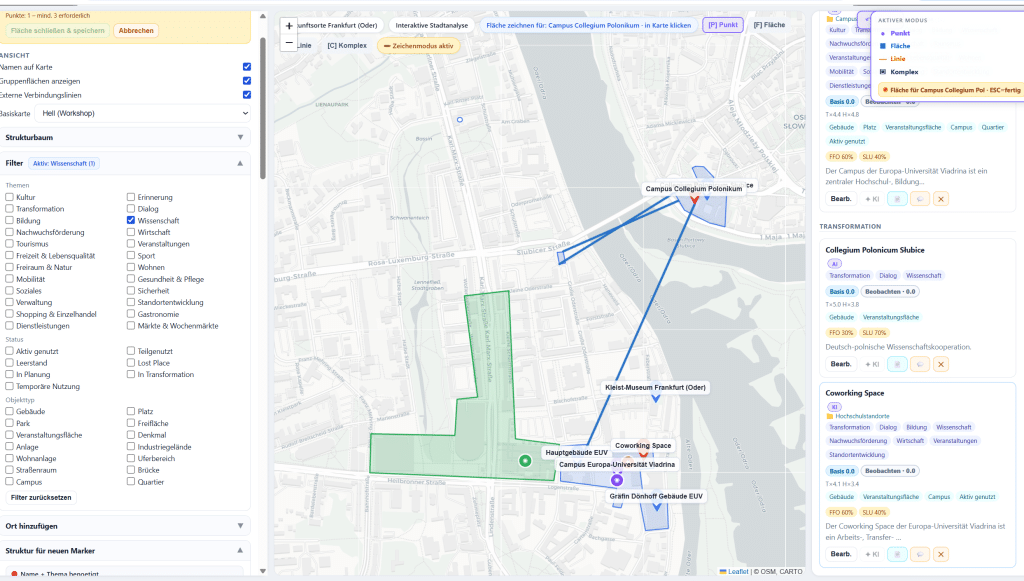
Task: Open the Basiskarte dropdown Hell (Workshop)
Action: (x=143, y=113)
